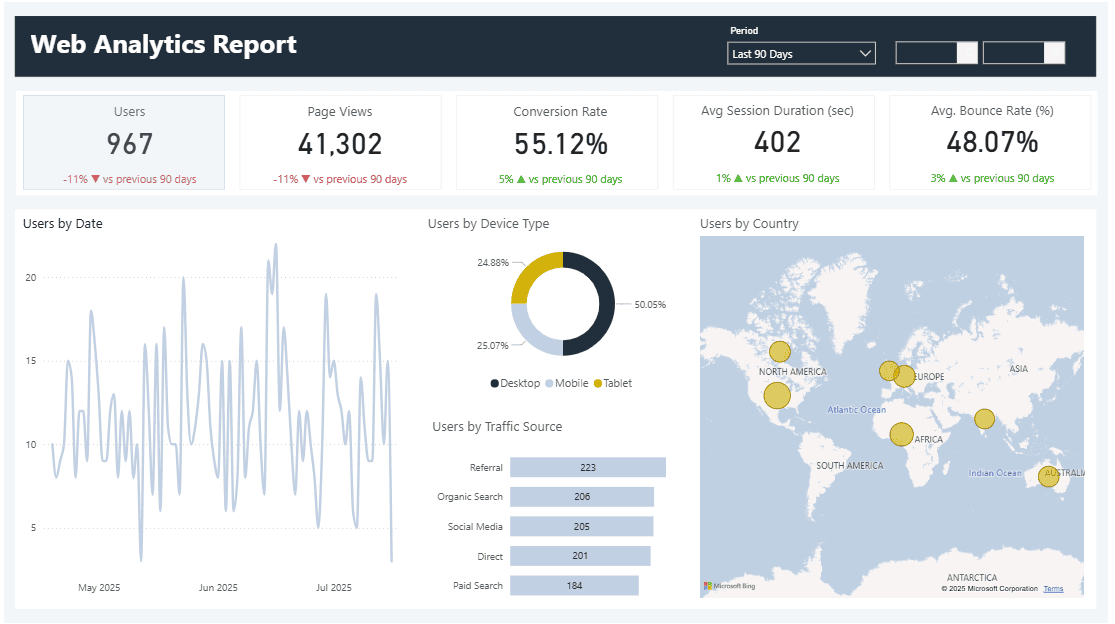
Task: Select the Paid Search bar
Action: pos(574,586)
